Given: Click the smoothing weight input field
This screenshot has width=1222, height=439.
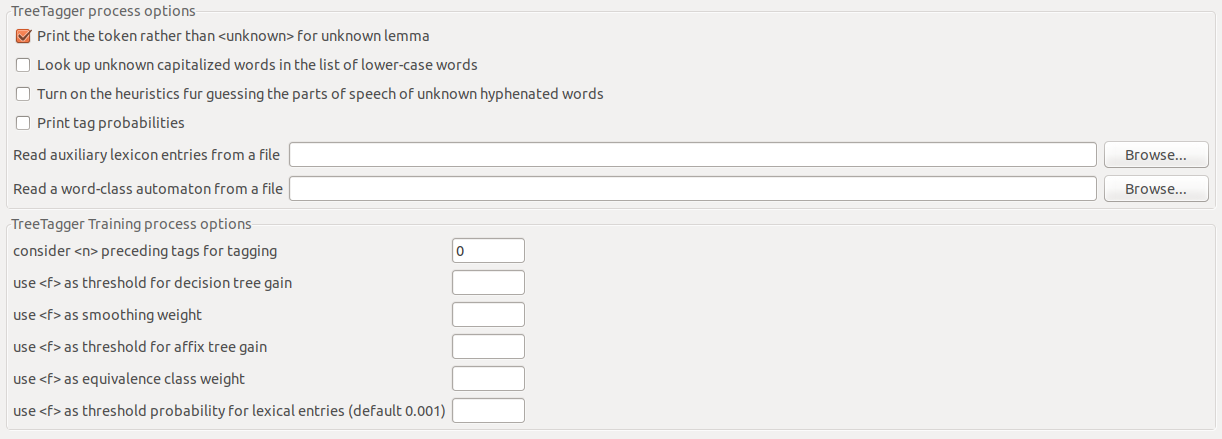Looking at the screenshot, I should (x=488, y=315).
